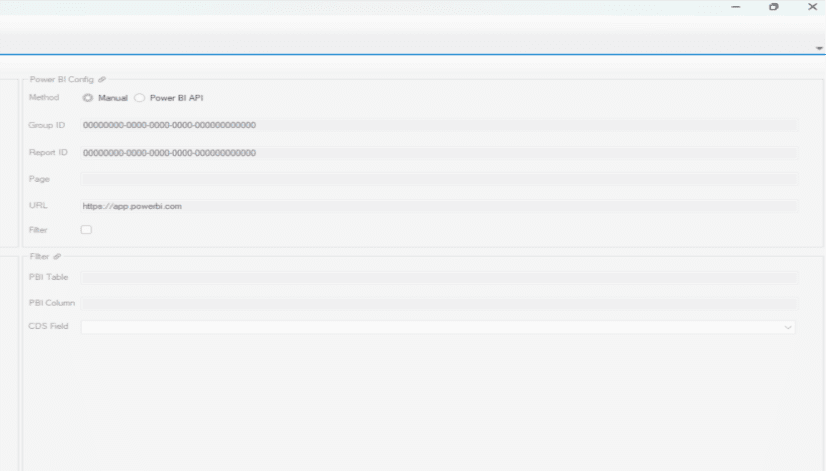
Task: Focus the URL field with app.powerbi.com
Action: [x=438, y=206]
